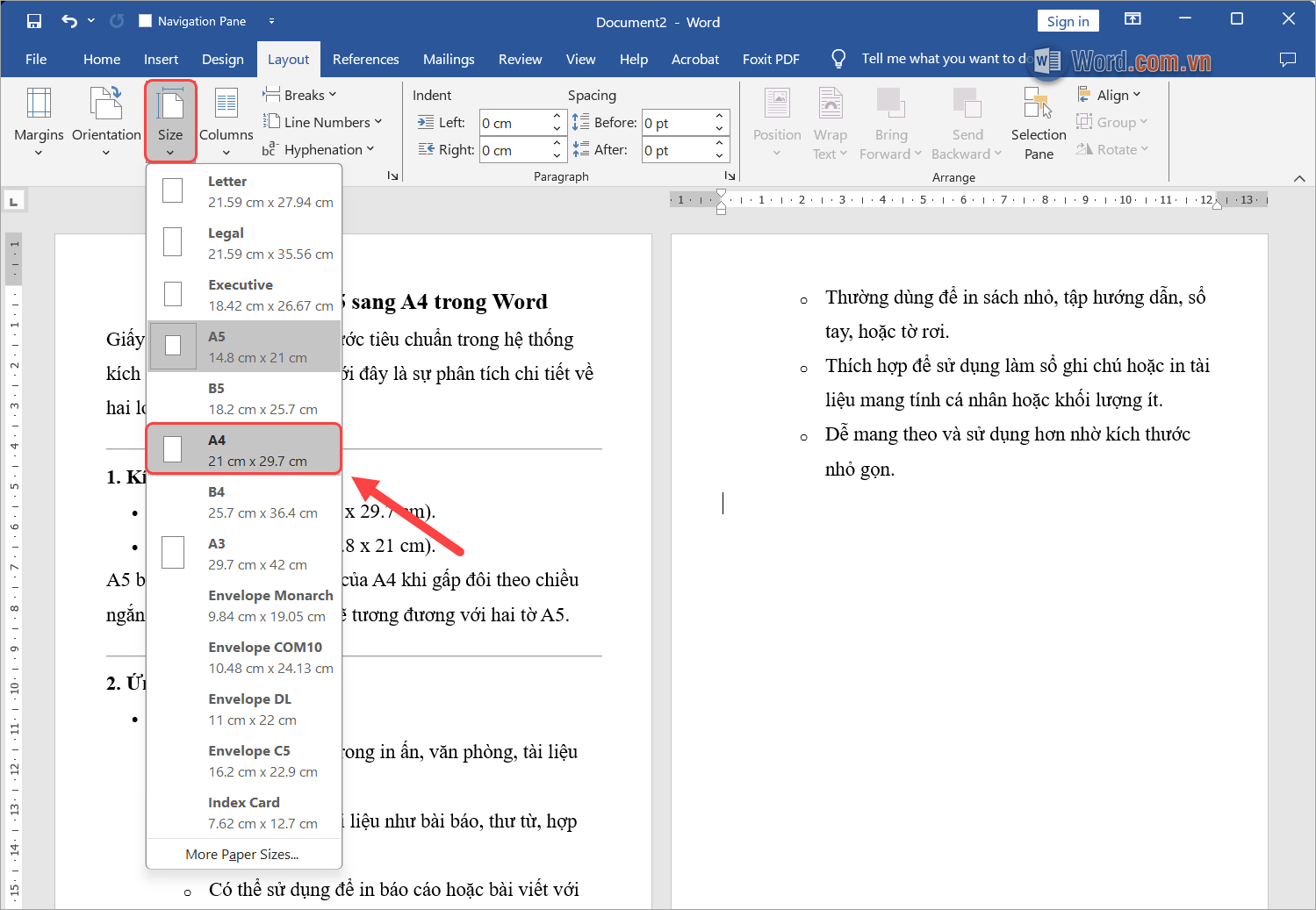Open Page Setup dialog launcher
This screenshot has width=1316, height=910.
click(x=392, y=176)
